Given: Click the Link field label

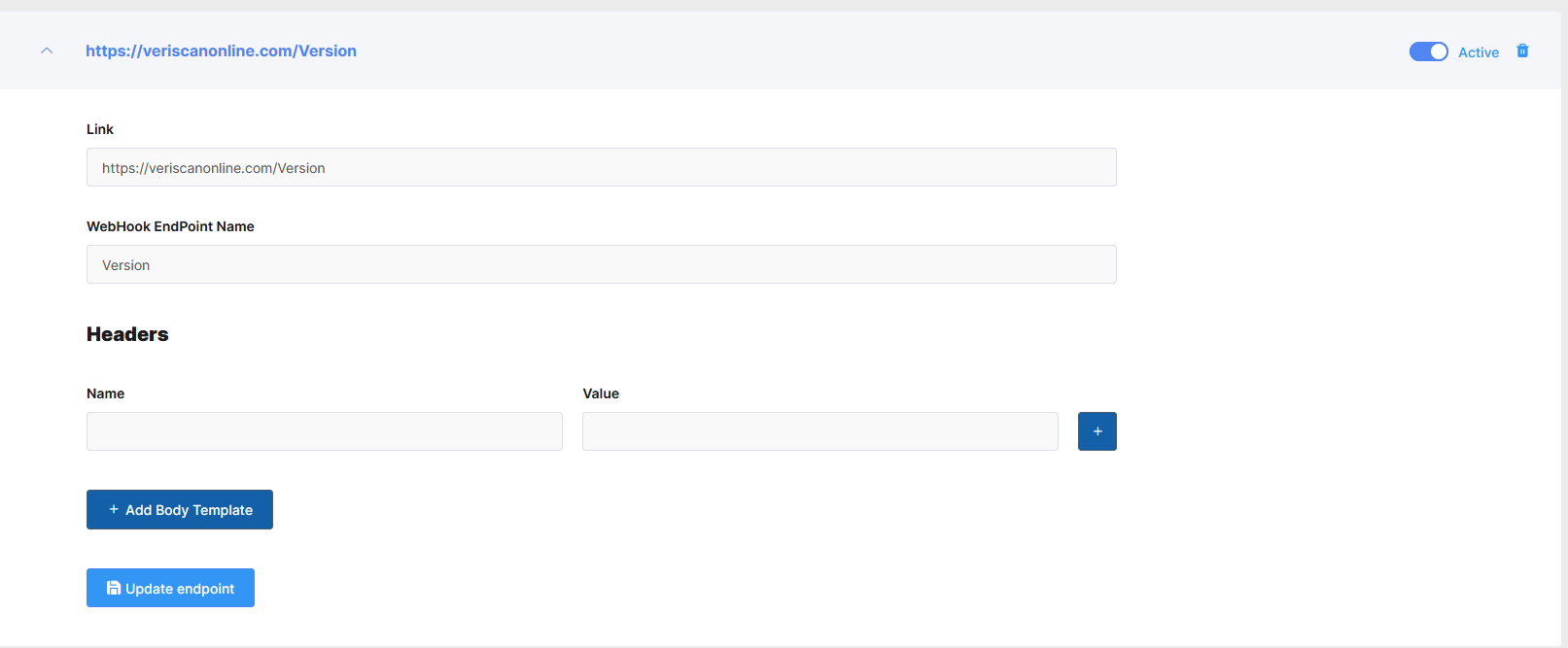Looking at the screenshot, I should pos(100,129).
